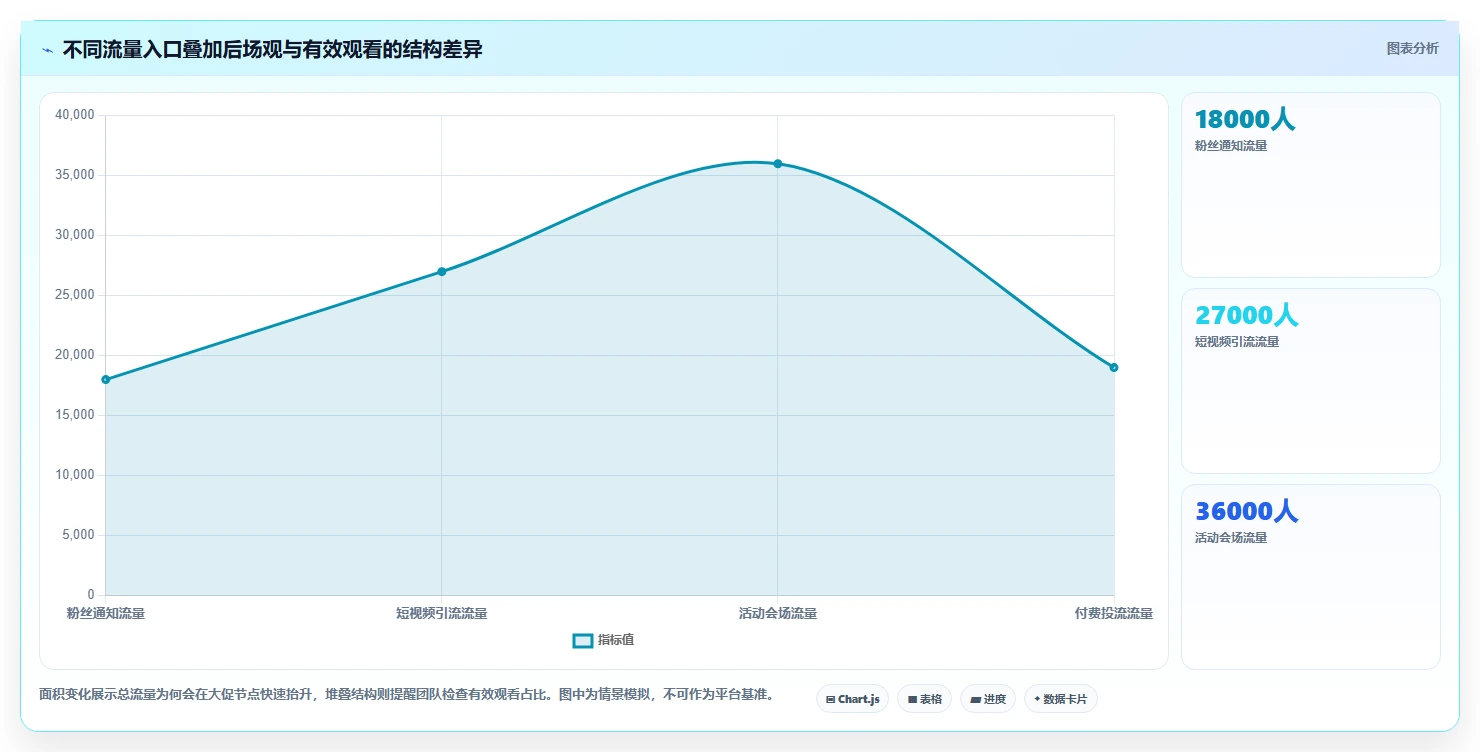Click the y-axis tick 35,000
The height and width of the screenshot is (752, 1480).
[75, 175]
